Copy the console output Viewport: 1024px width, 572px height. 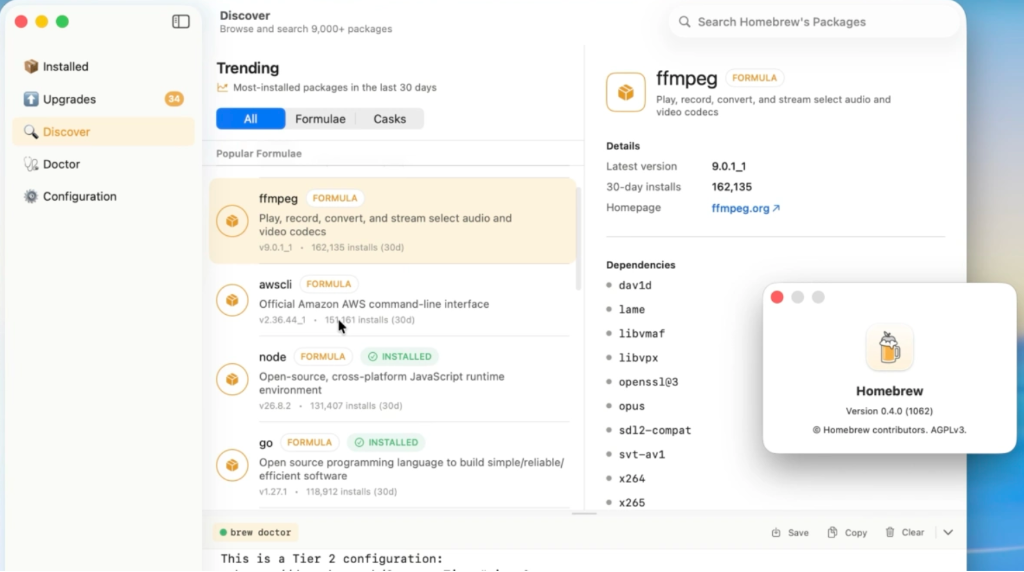847,533
